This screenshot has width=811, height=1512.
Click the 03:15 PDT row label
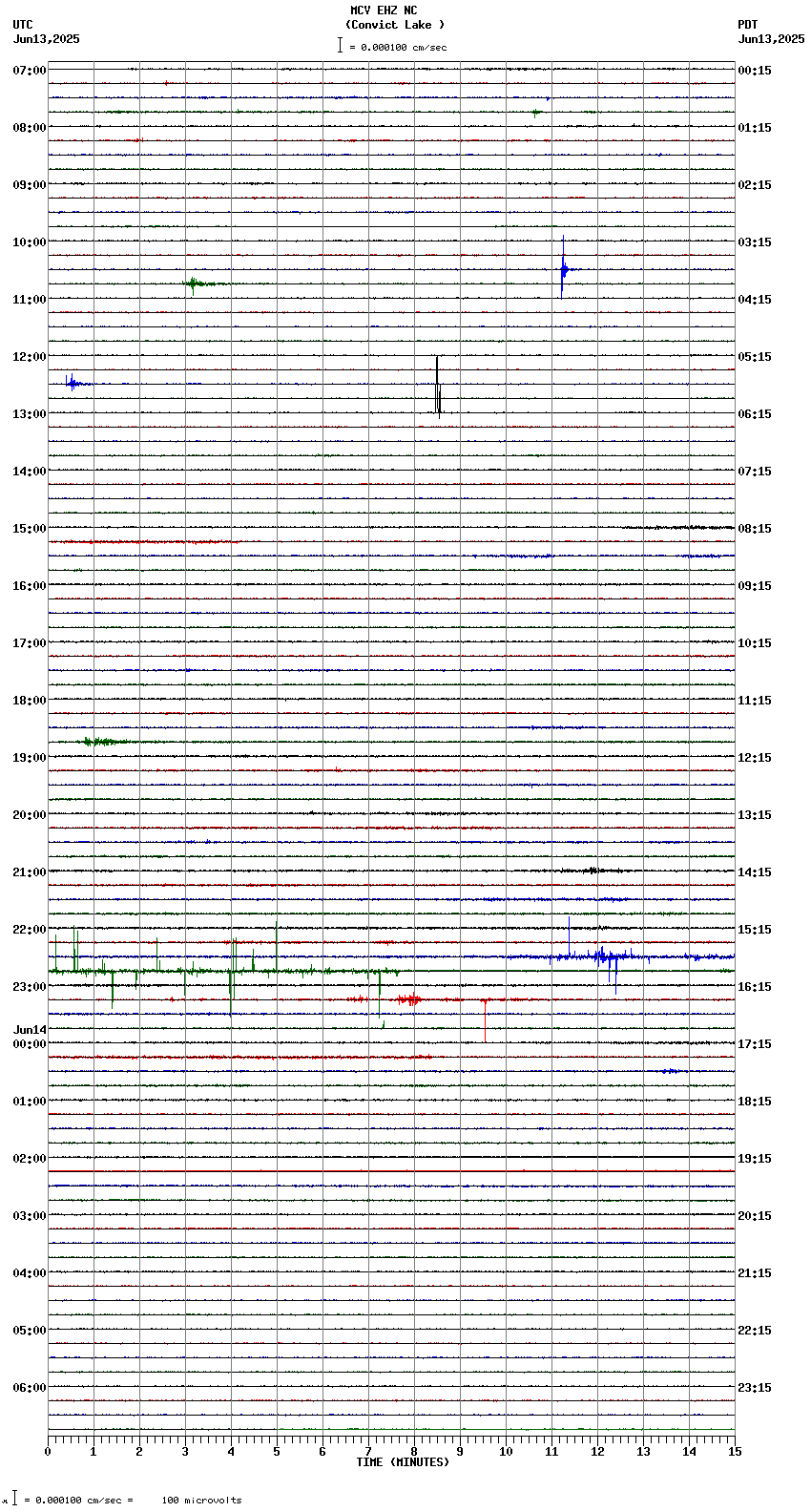click(755, 242)
